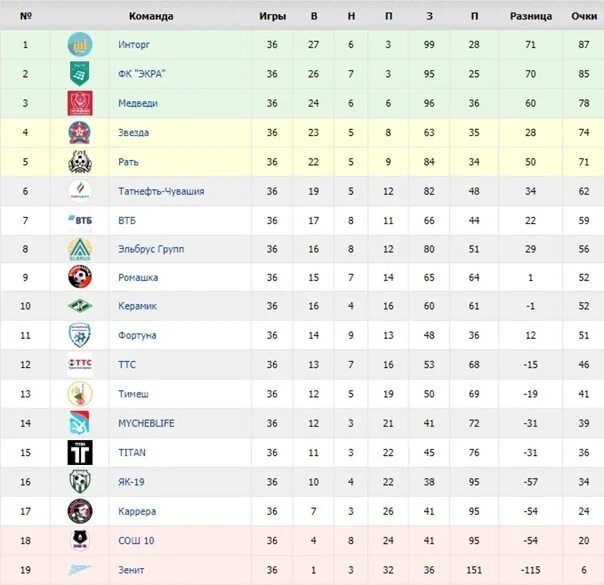Click the Ромашка team logo
This screenshot has width=604, height=585.
80,277
